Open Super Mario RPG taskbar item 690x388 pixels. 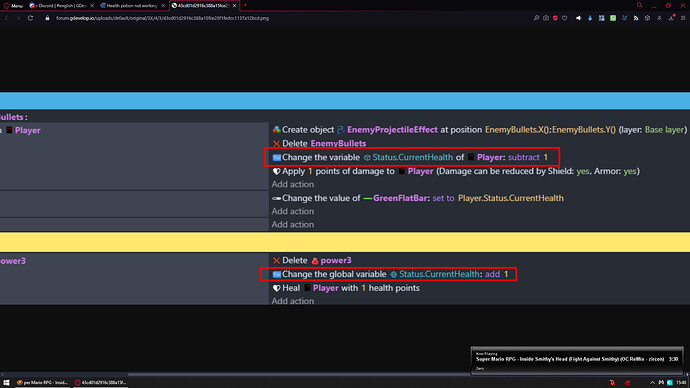tap(42, 383)
